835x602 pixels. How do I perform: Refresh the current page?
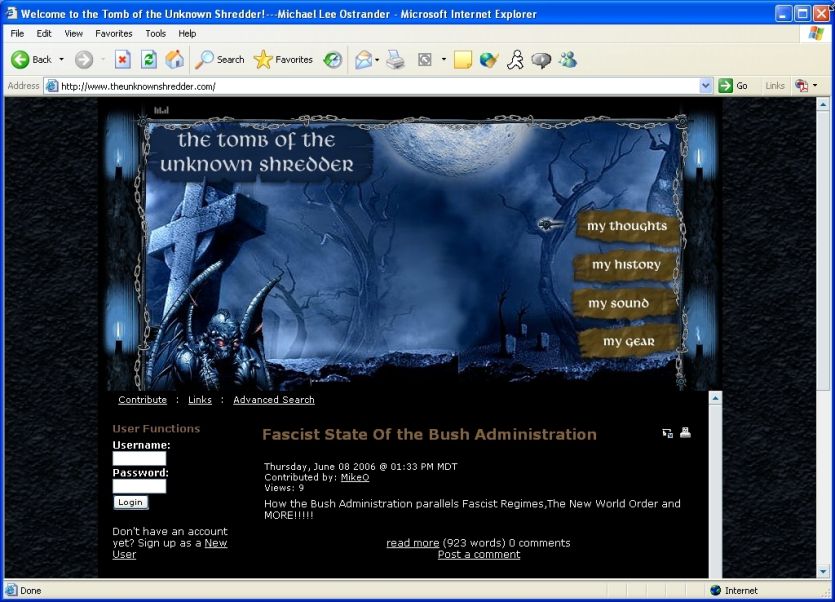coord(148,60)
